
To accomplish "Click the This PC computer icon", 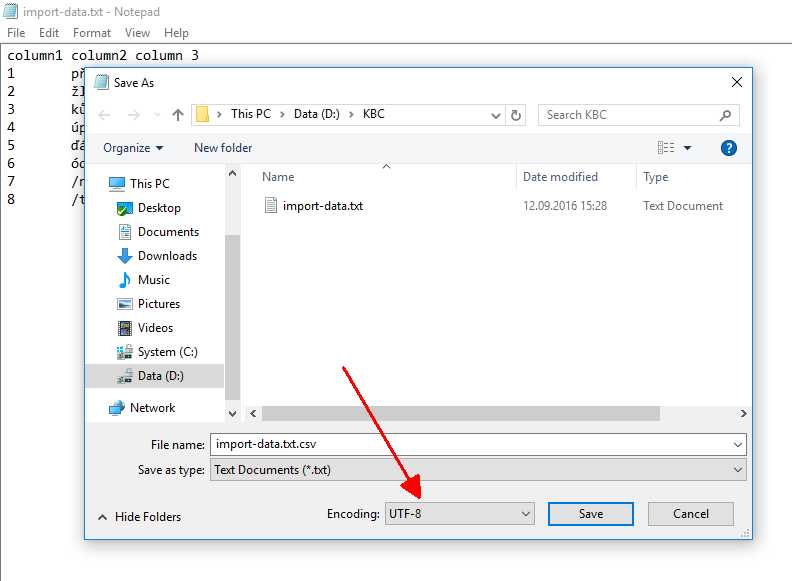I will pyautogui.click(x=117, y=184).
